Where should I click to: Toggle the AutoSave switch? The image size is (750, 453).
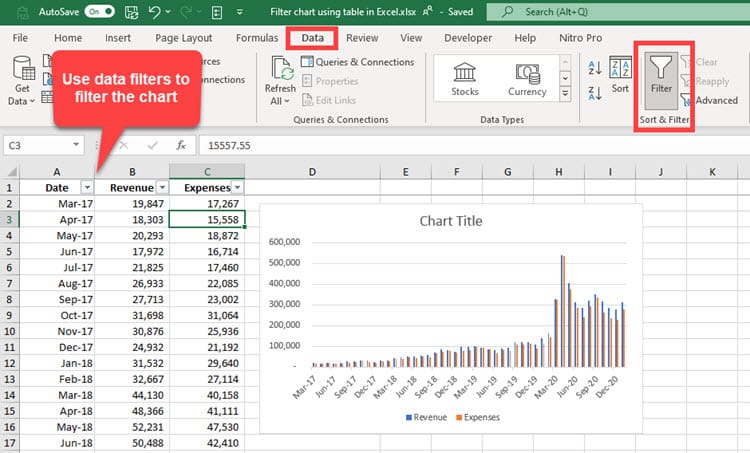point(99,12)
